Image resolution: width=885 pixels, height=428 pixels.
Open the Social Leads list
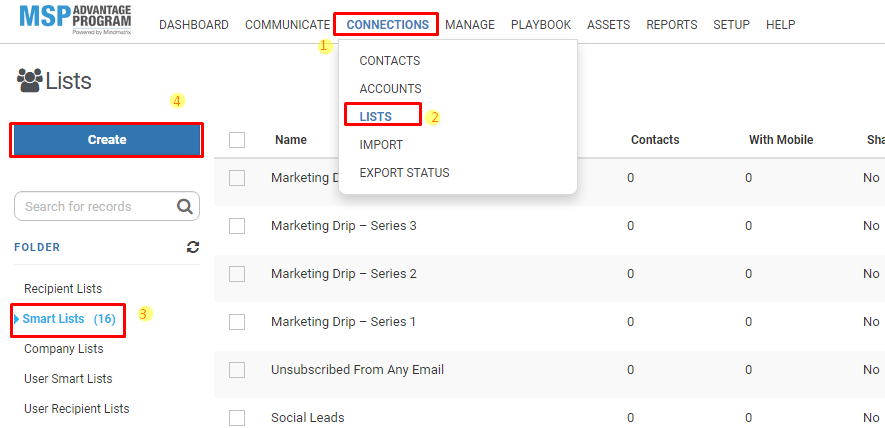coord(308,418)
